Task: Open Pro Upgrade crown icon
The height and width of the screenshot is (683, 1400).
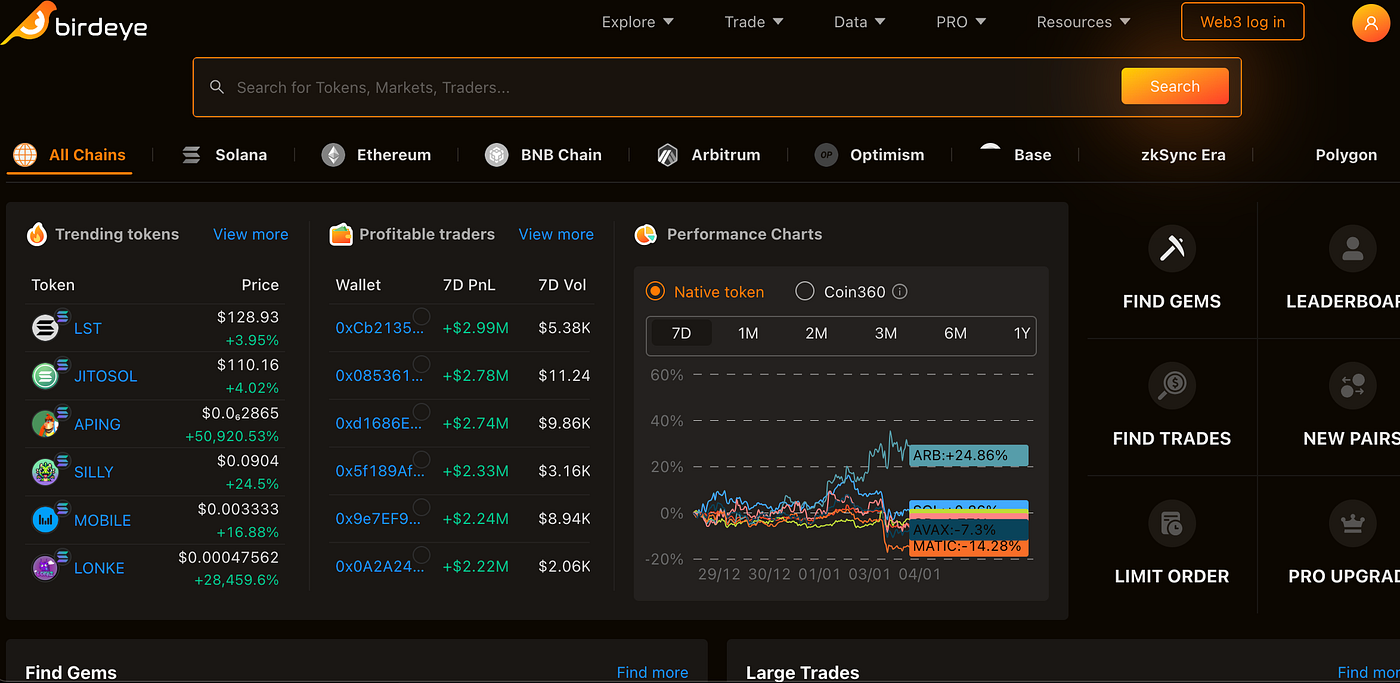Action: click(1353, 523)
